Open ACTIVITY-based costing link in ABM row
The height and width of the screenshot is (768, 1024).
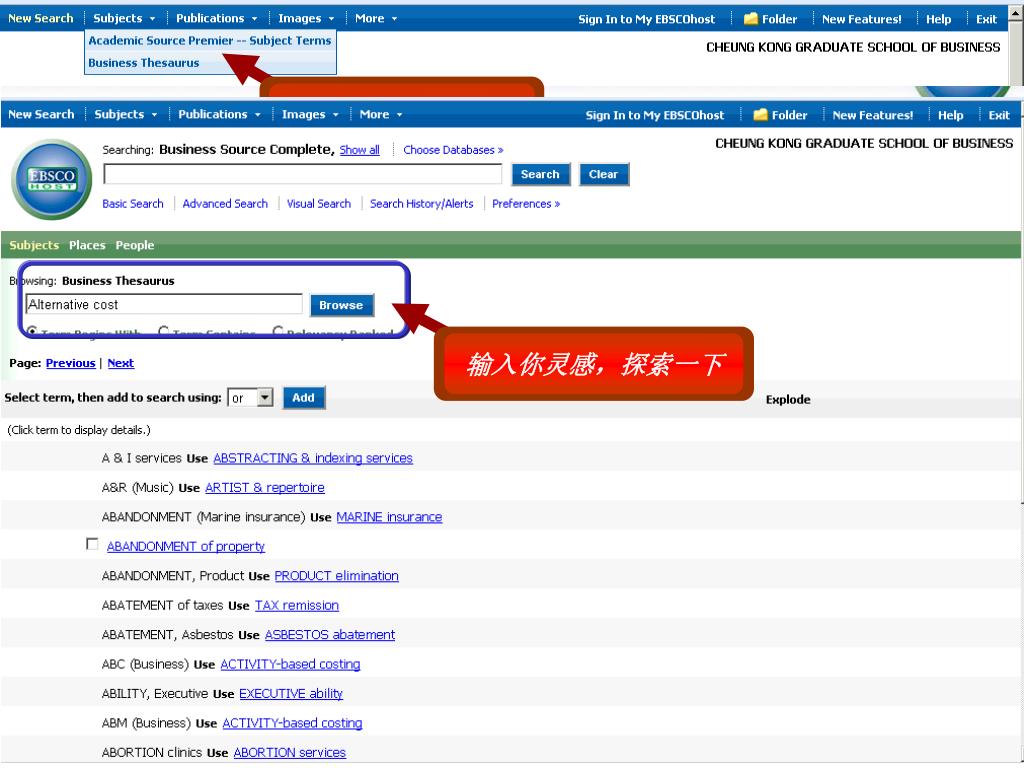292,723
